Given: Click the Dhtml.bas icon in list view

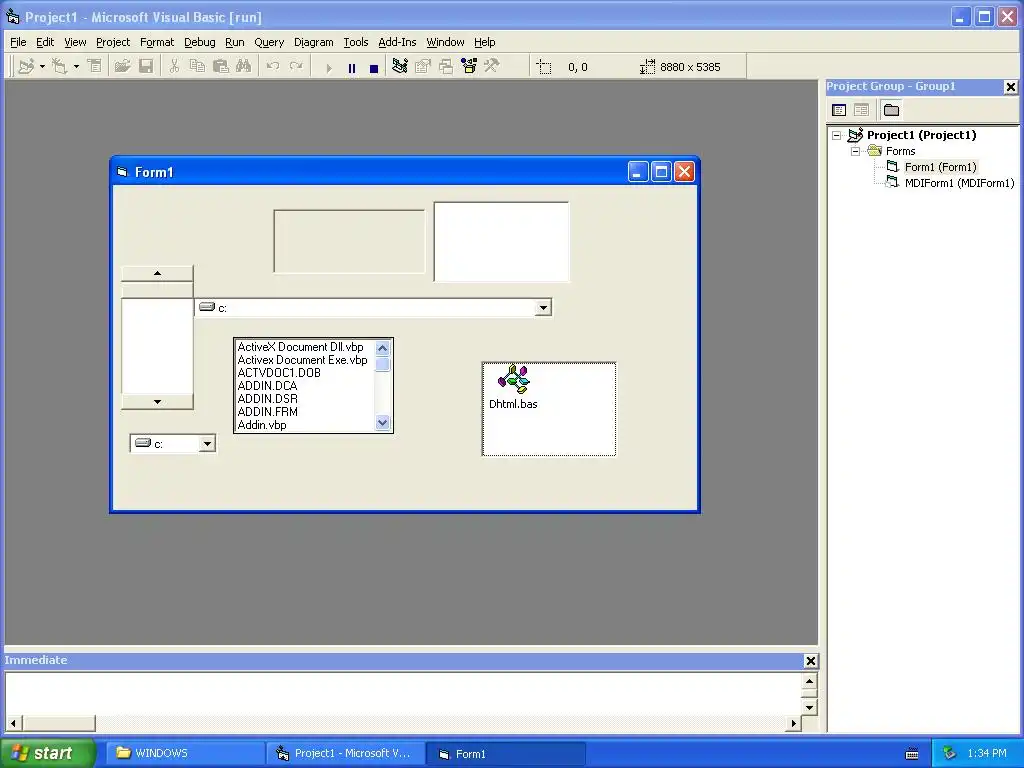Looking at the screenshot, I should tap(513, 380).
